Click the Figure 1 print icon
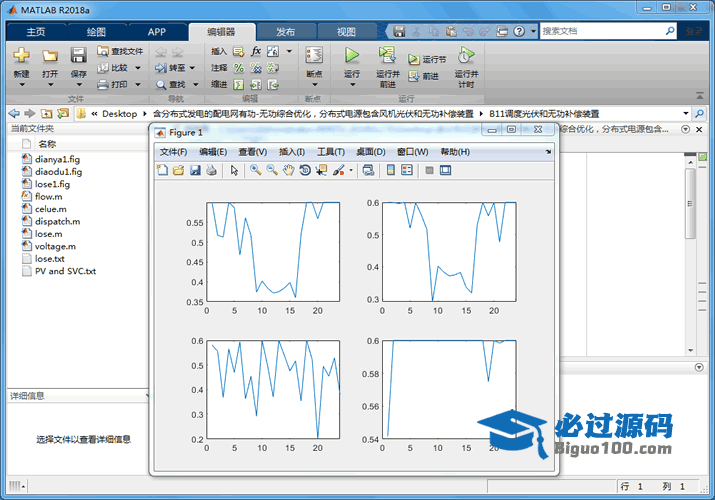The height and width of the screenshot is (500, 715). coord(211,170)
